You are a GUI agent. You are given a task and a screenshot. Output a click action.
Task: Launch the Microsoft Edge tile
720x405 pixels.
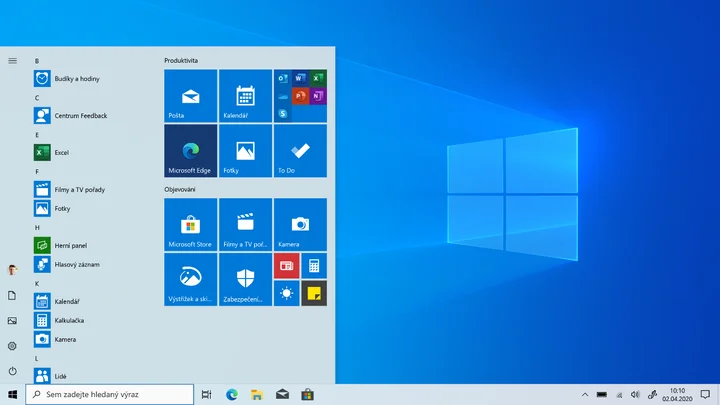click(191, 151)
